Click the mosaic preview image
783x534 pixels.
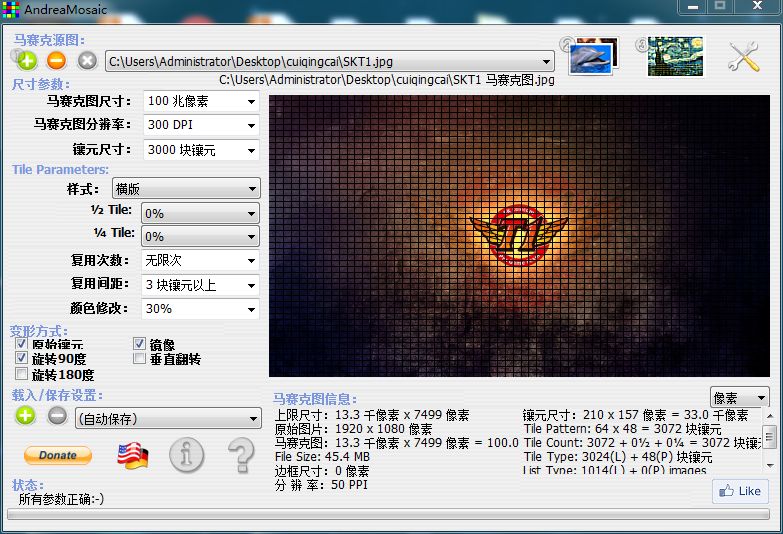[519, 236]
